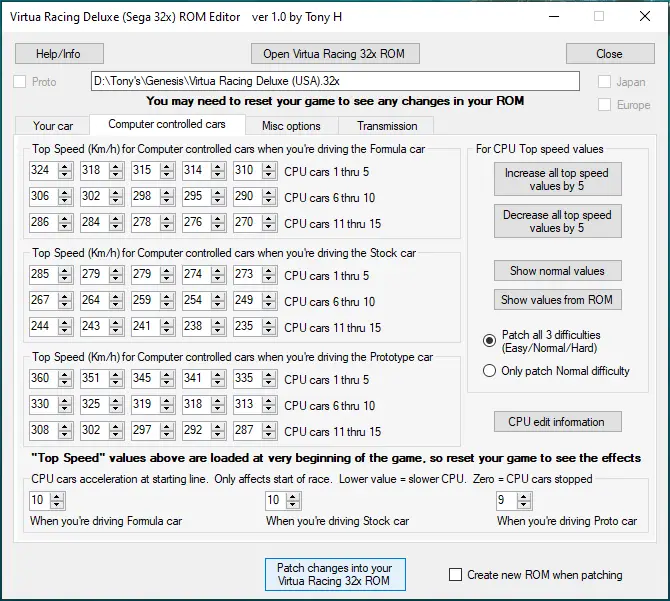670x601 pixels.
Task: Click the spinner arrows on the 308 field
Action: point(65,431)
